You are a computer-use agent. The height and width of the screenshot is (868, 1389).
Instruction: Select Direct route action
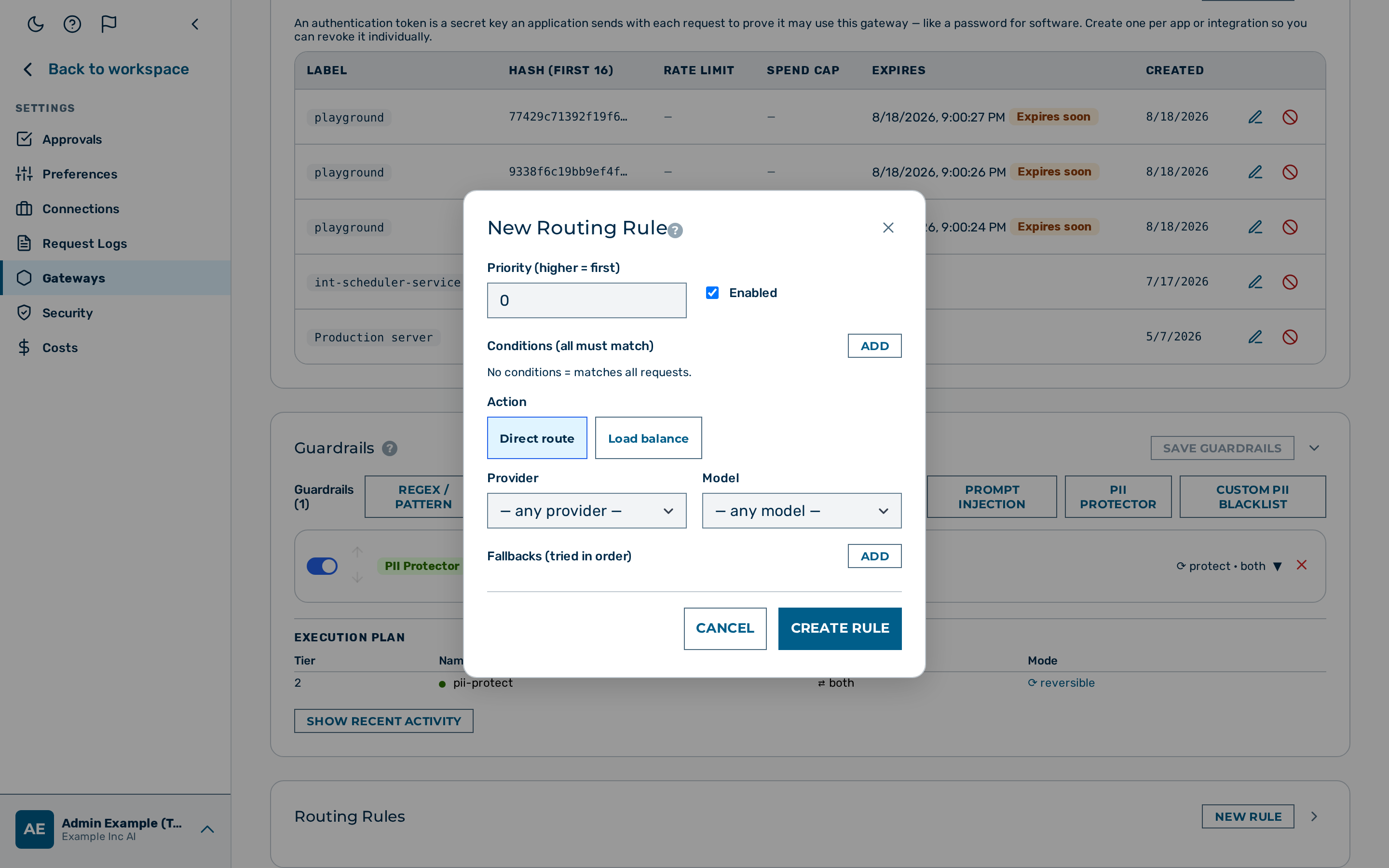(x=537, y=438)
